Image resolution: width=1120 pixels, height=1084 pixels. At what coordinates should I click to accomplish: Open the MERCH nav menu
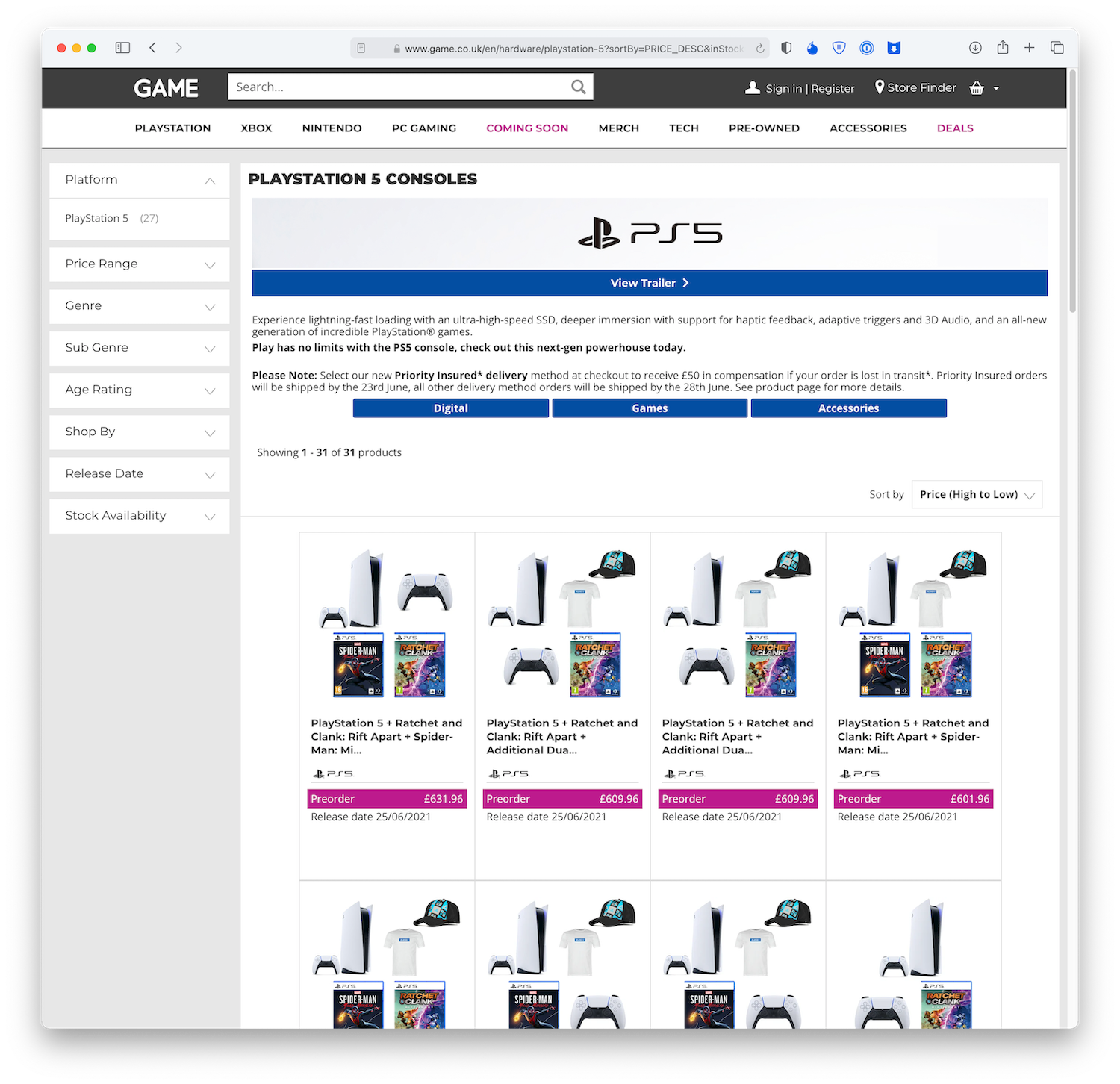pyautogui.click(x=618, y=128)
